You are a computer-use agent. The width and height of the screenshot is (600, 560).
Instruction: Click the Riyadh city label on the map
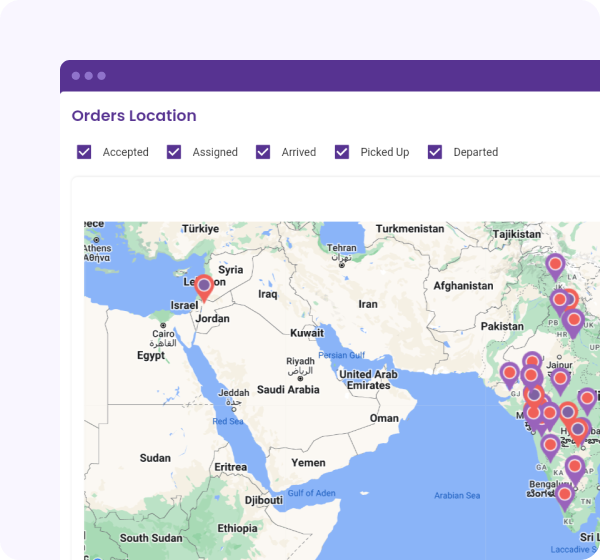click(x=300, y=361)
